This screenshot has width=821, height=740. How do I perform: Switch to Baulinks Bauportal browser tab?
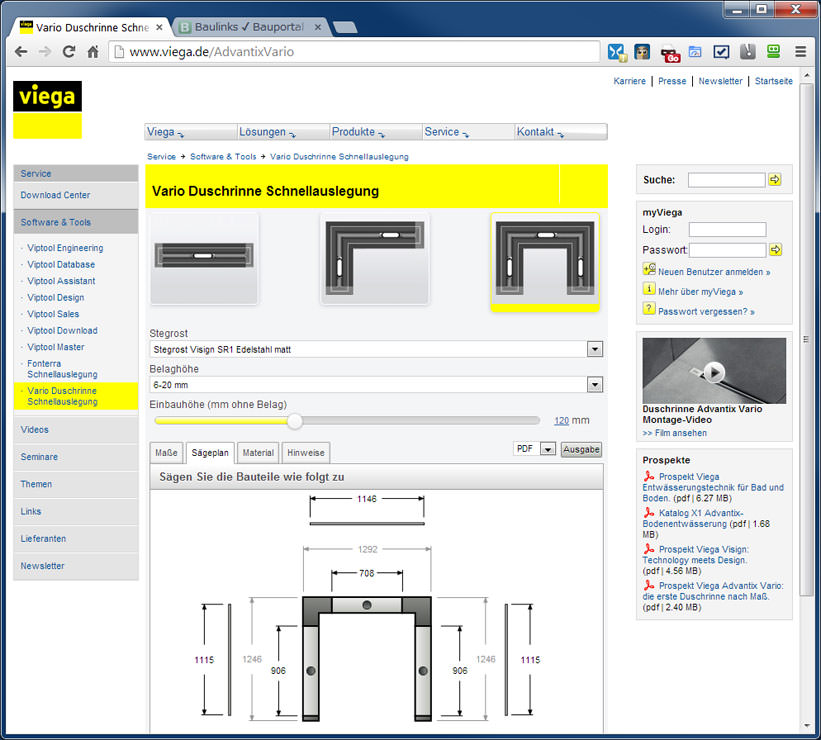point(249,27)
